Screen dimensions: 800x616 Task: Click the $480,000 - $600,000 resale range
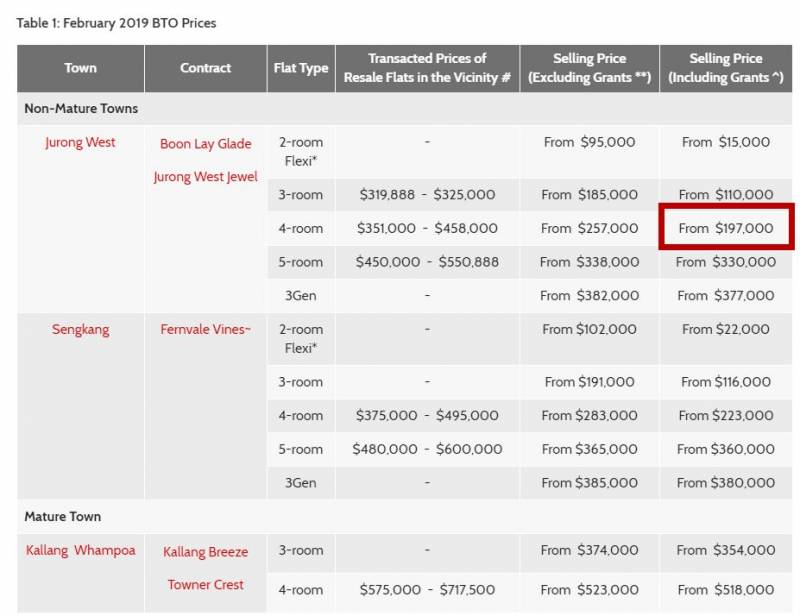[x=427, y=449]
